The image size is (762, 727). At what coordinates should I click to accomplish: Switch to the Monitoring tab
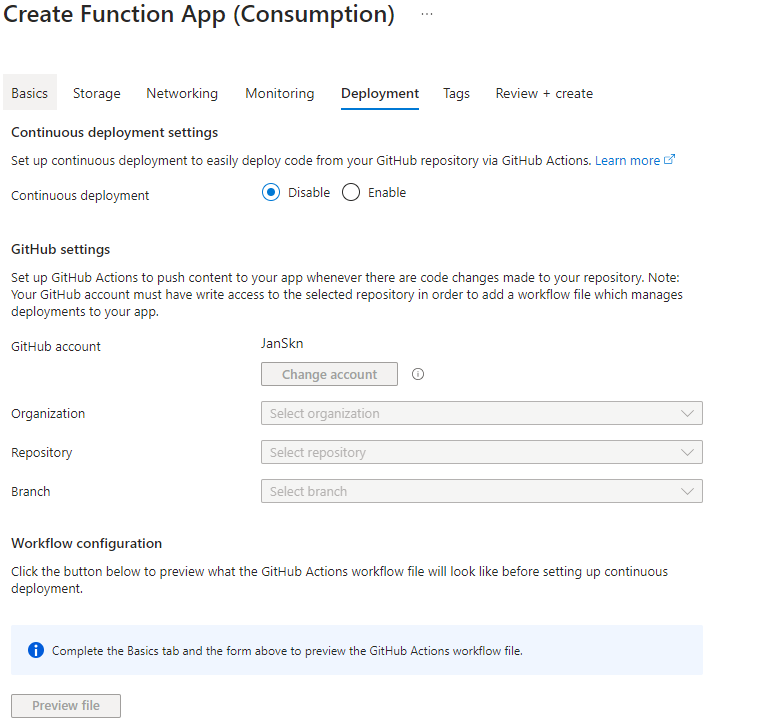[280, 93]
